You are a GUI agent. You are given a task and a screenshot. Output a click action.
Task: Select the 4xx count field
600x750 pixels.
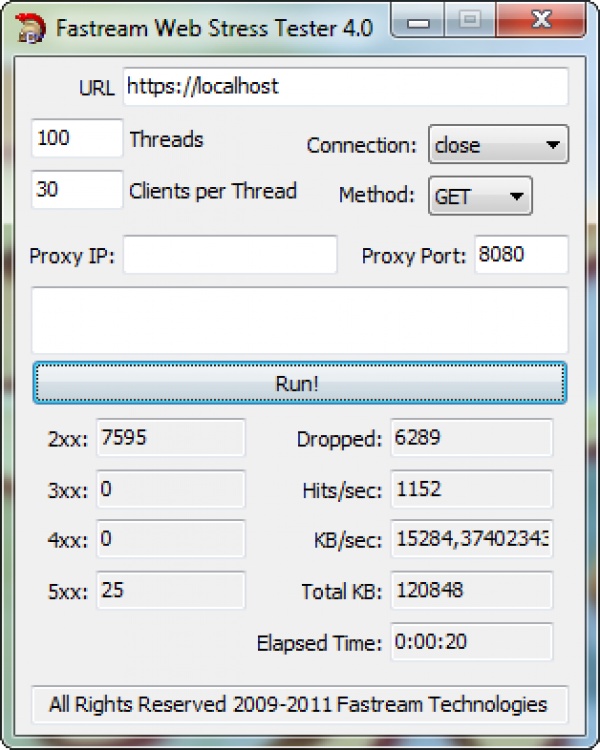pos(171,539)
